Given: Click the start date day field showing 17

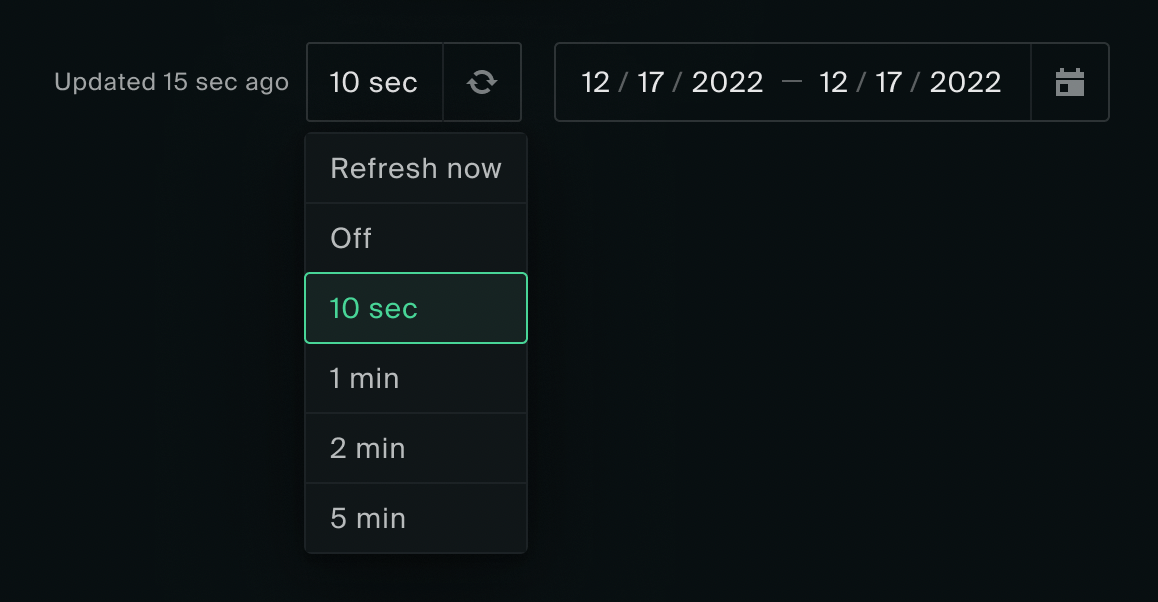Looking at the screenshot, I should (652, 82).
